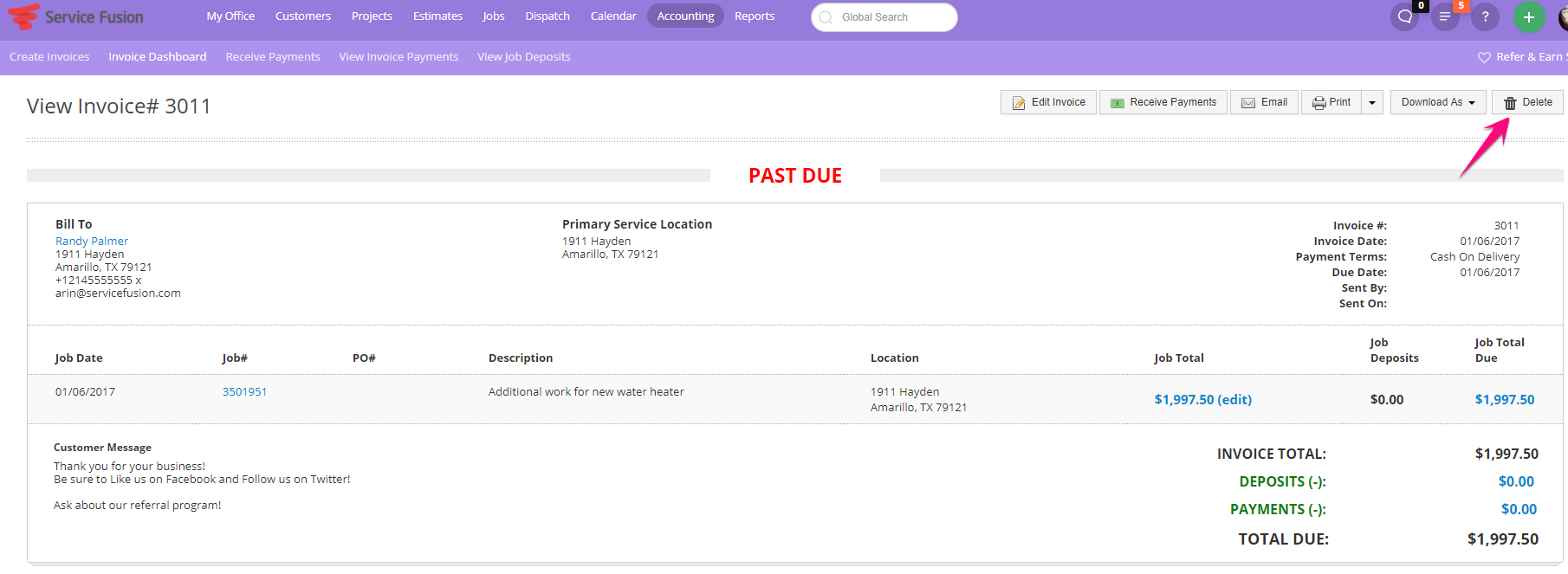Open customer Randy Palmer link

point(92,241)
